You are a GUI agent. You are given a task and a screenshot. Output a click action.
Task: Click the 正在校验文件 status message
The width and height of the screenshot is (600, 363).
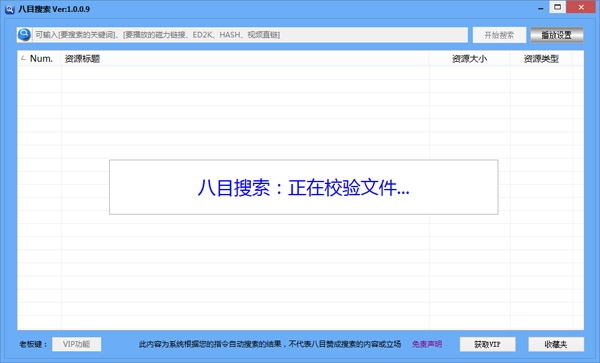click(x=303, y=188)
